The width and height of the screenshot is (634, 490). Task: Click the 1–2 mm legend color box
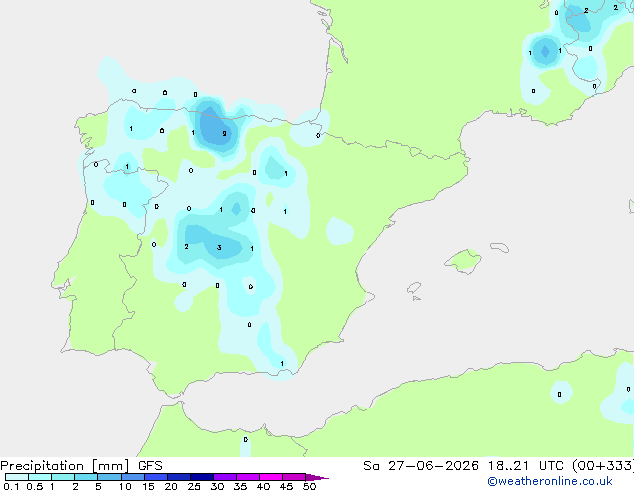coord(63,477)
